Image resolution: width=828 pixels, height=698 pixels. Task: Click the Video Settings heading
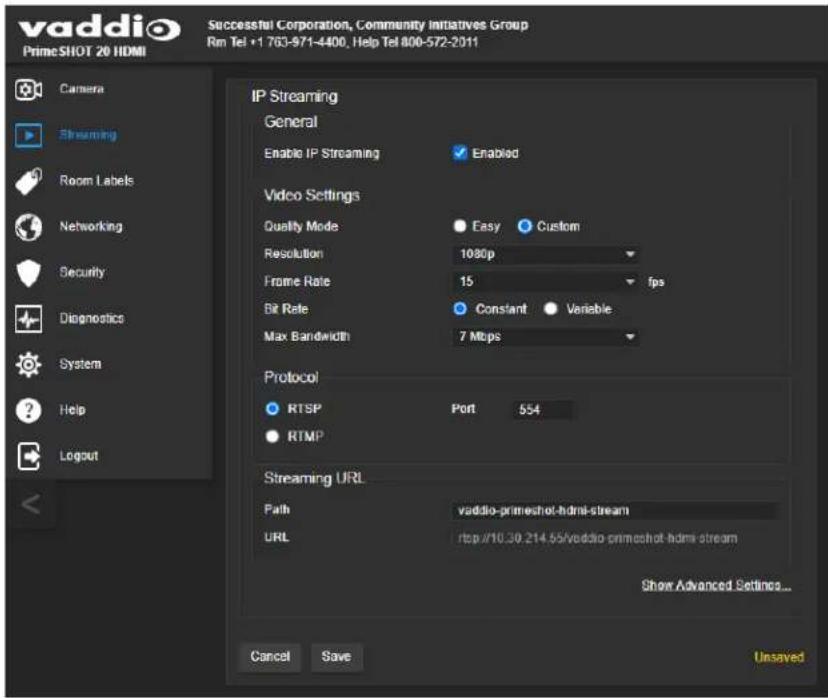[312, 195]
